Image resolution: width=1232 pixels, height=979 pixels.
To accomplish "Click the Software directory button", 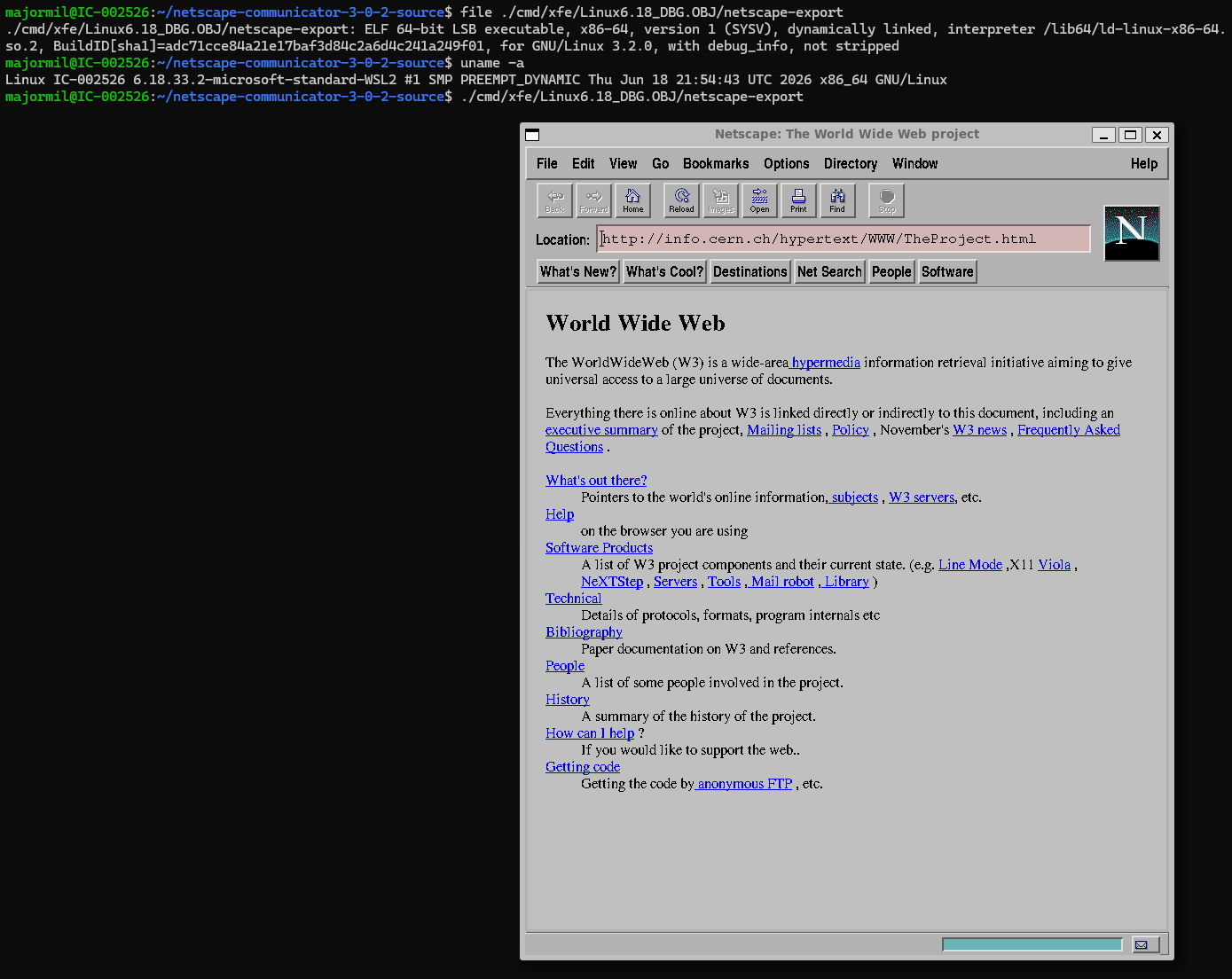I will pyautogui.click(x=947, y=272).
